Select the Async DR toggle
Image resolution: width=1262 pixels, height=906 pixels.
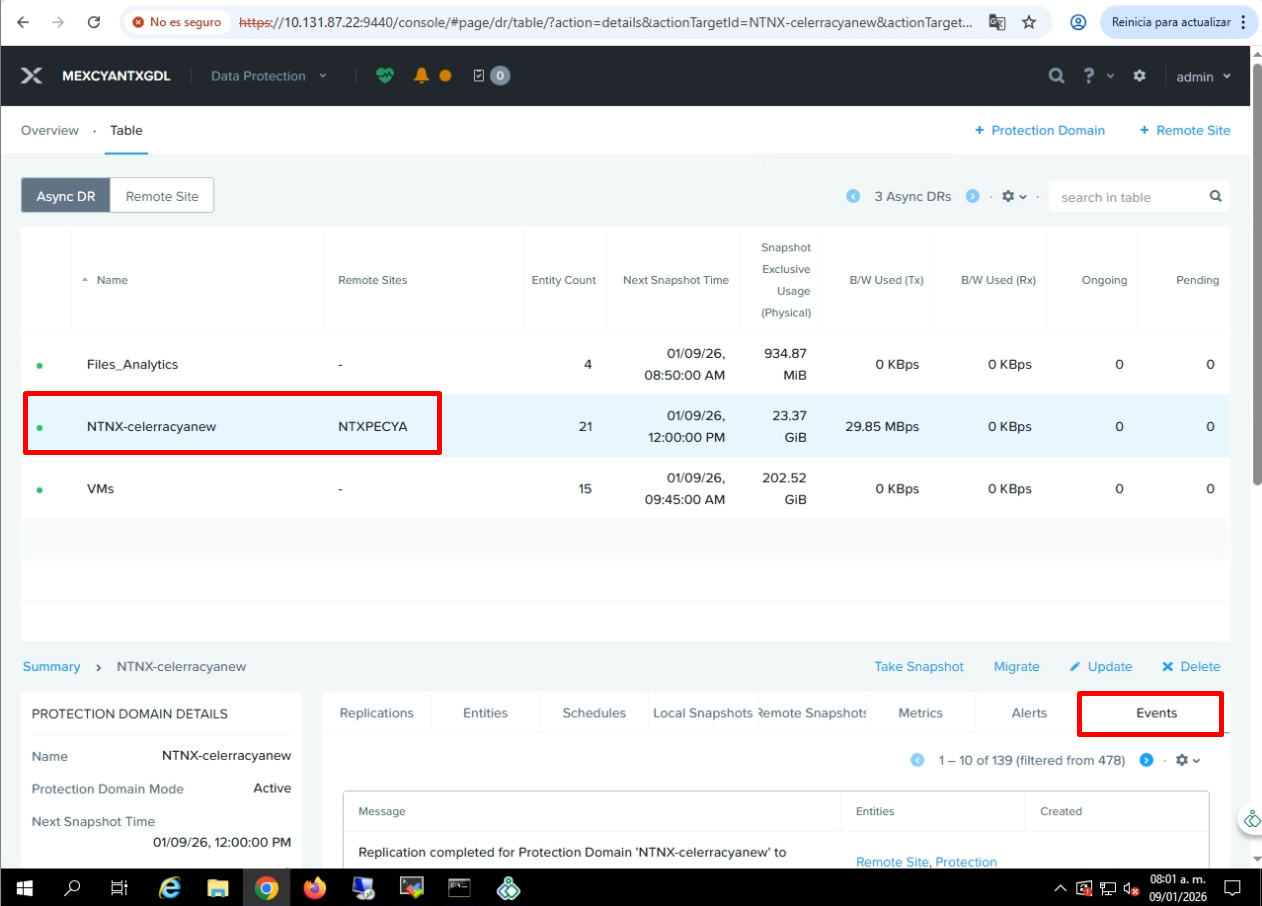66,196
